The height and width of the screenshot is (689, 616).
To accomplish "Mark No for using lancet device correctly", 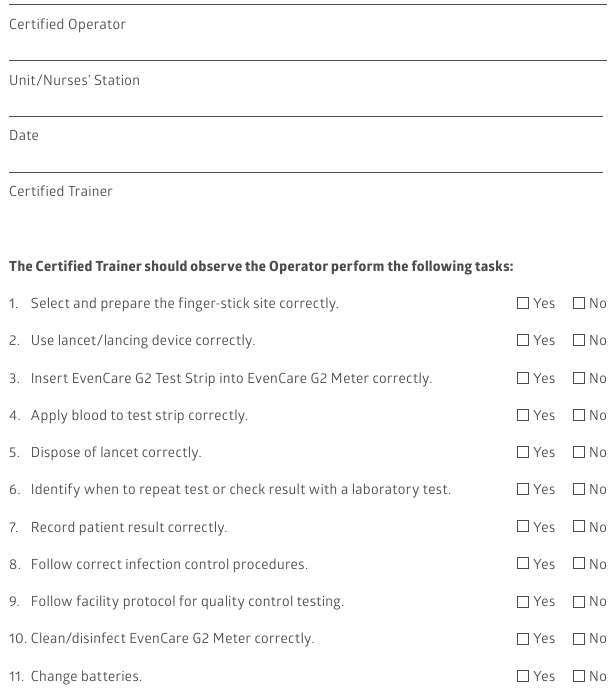I will 579,340.
